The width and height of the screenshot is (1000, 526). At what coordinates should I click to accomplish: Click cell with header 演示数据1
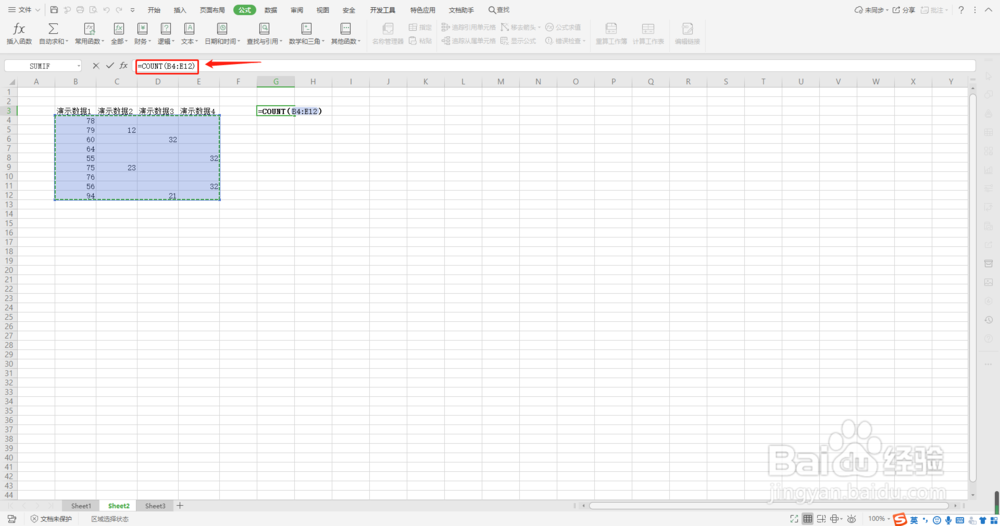pos(75,111)
